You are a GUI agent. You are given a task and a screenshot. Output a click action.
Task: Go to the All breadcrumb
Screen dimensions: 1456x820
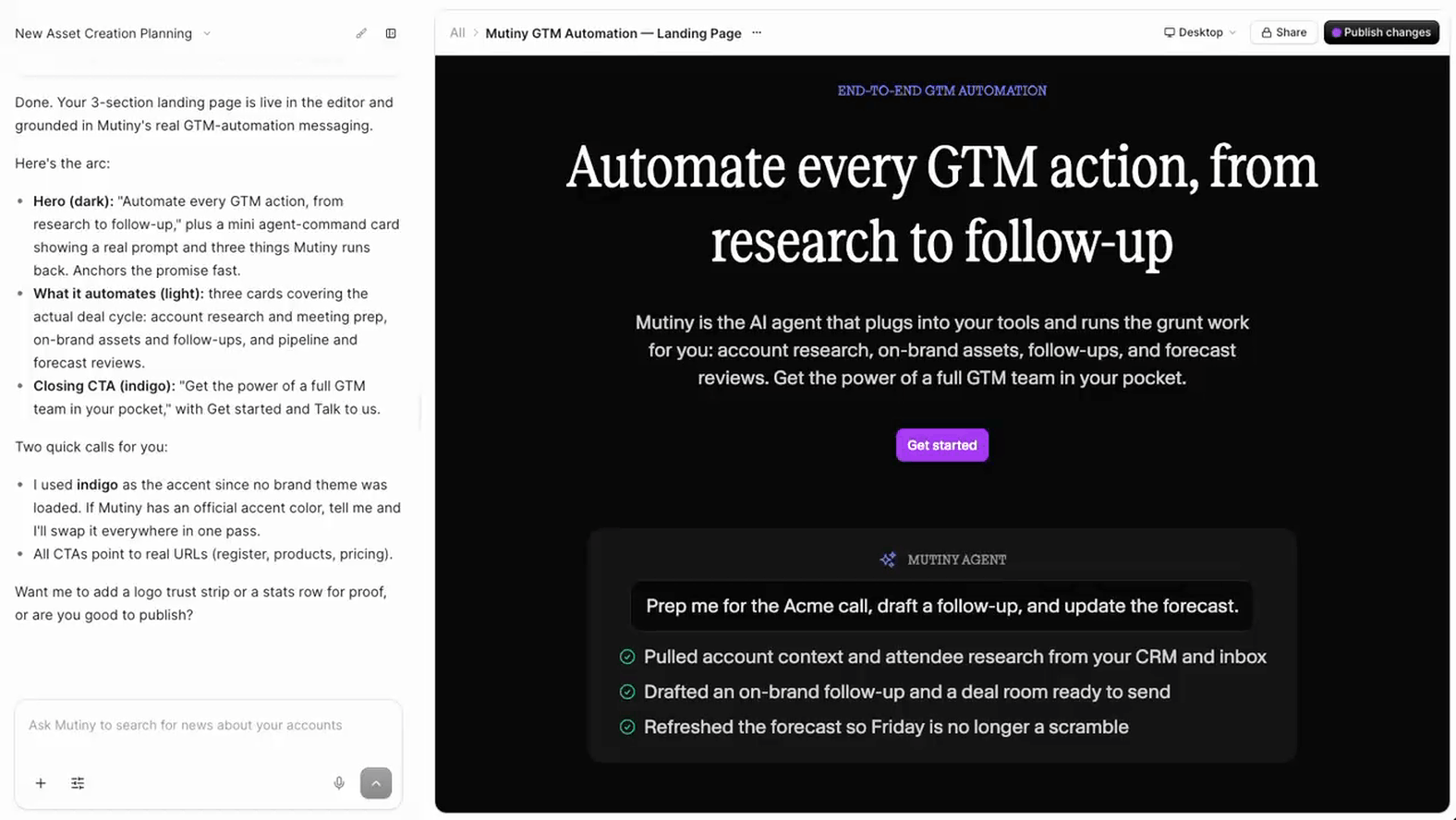click(457, 33)
